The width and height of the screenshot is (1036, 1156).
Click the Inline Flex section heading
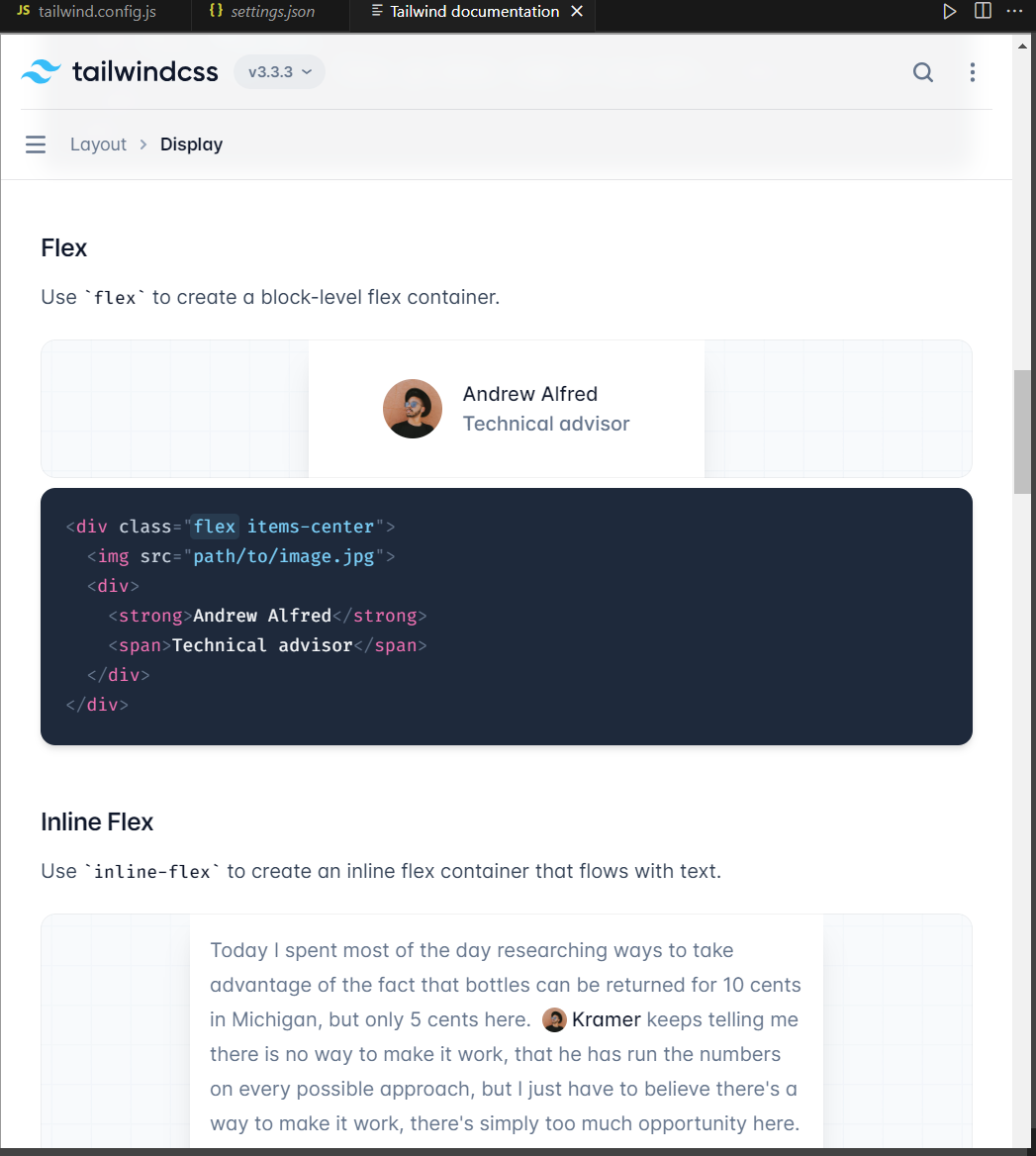[97, 821]
